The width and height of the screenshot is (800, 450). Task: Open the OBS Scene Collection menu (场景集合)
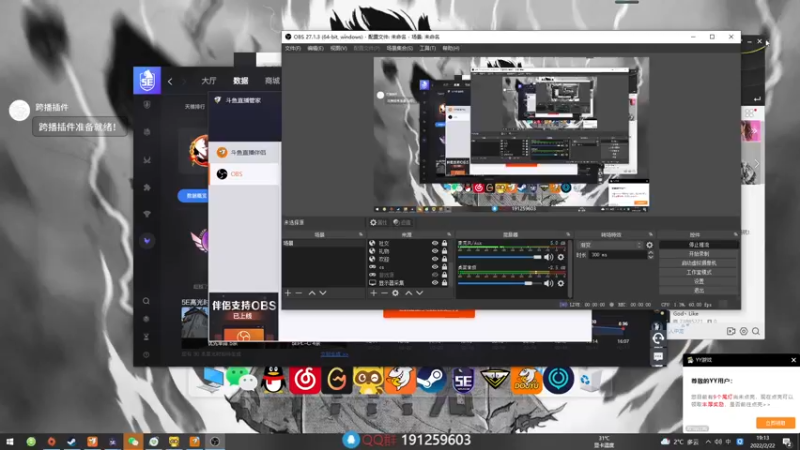click(x=399, y=48)
